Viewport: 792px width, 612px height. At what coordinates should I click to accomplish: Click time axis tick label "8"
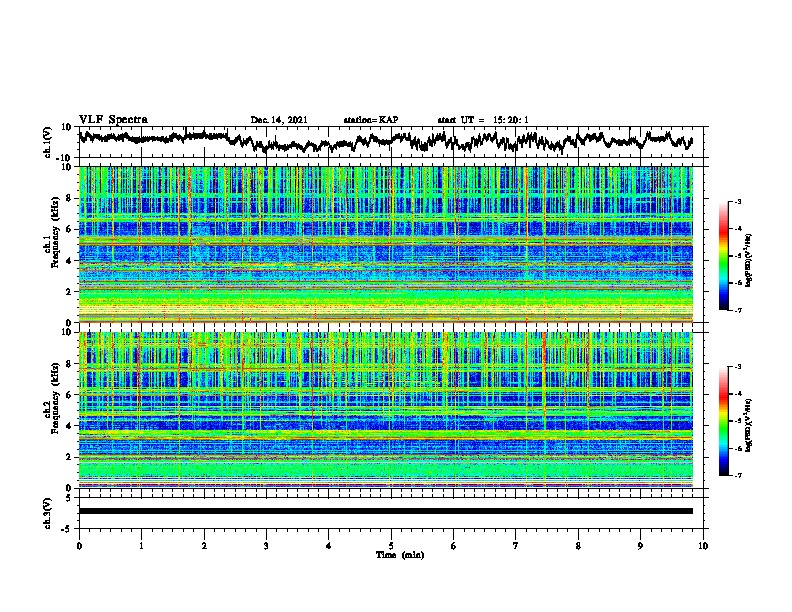click(578, 546)
